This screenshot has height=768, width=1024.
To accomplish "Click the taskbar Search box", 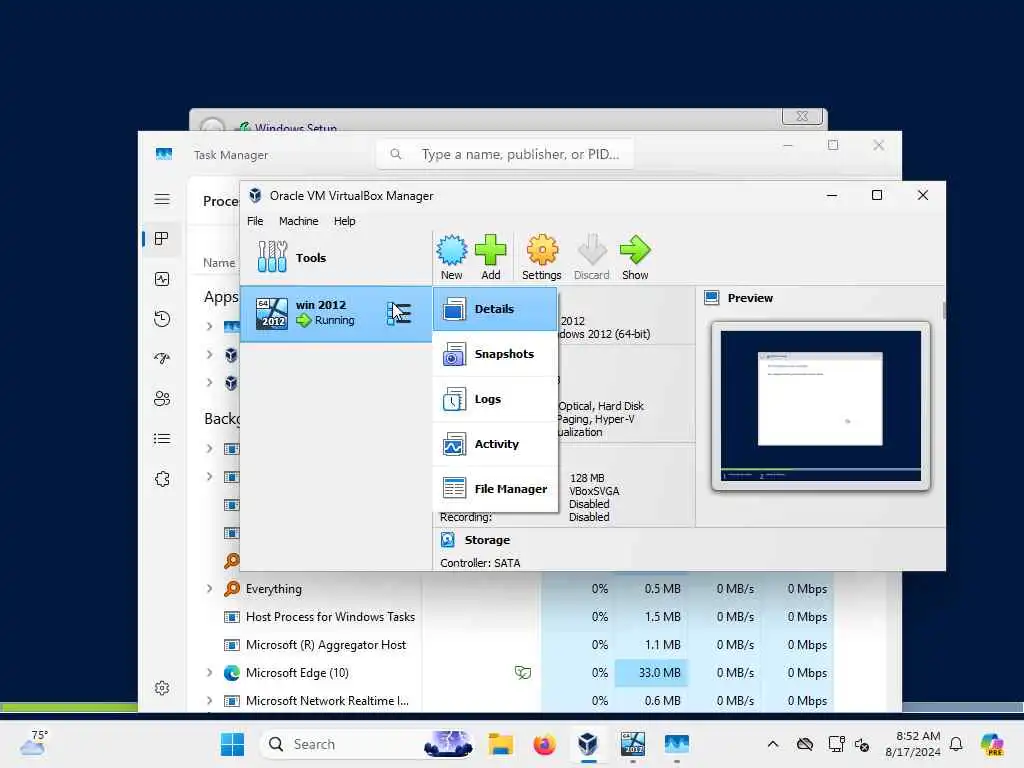I will 366,744.
